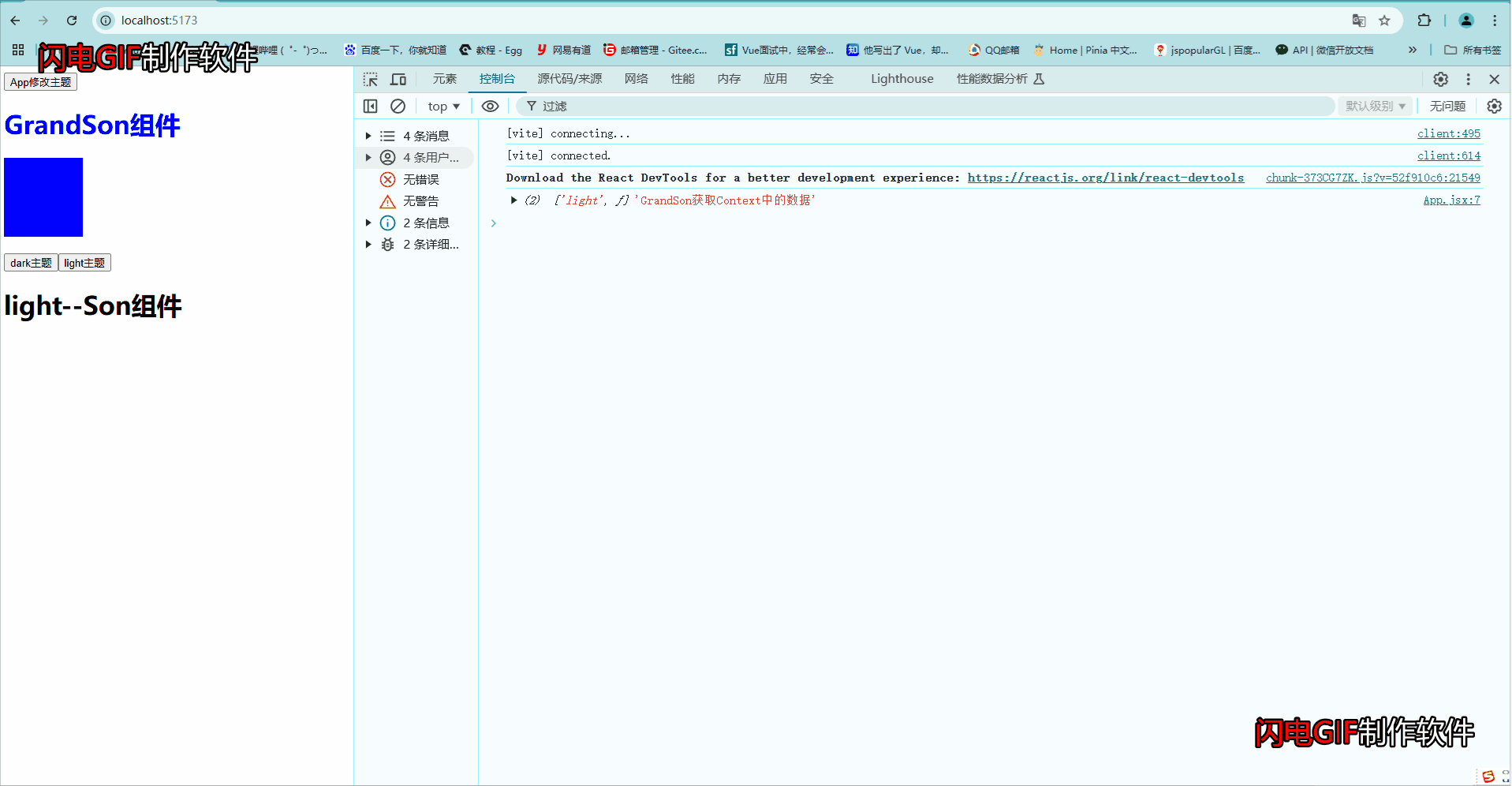Open Google Translate page icon in address bar
This screenshot has width=1512, height=786.
pos(1358,21)
